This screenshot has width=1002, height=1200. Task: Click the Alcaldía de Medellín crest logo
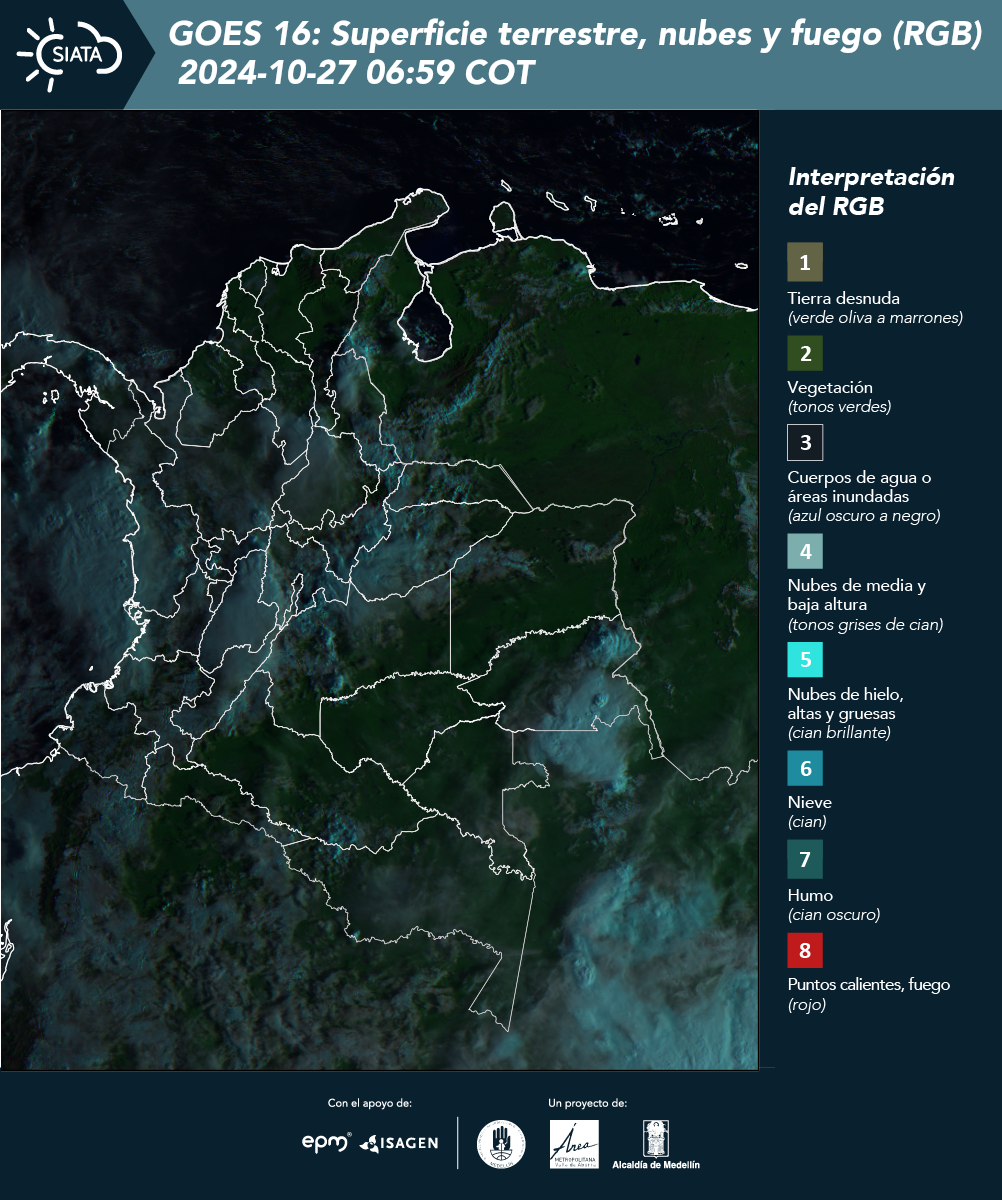click(x=656, y=1144)
